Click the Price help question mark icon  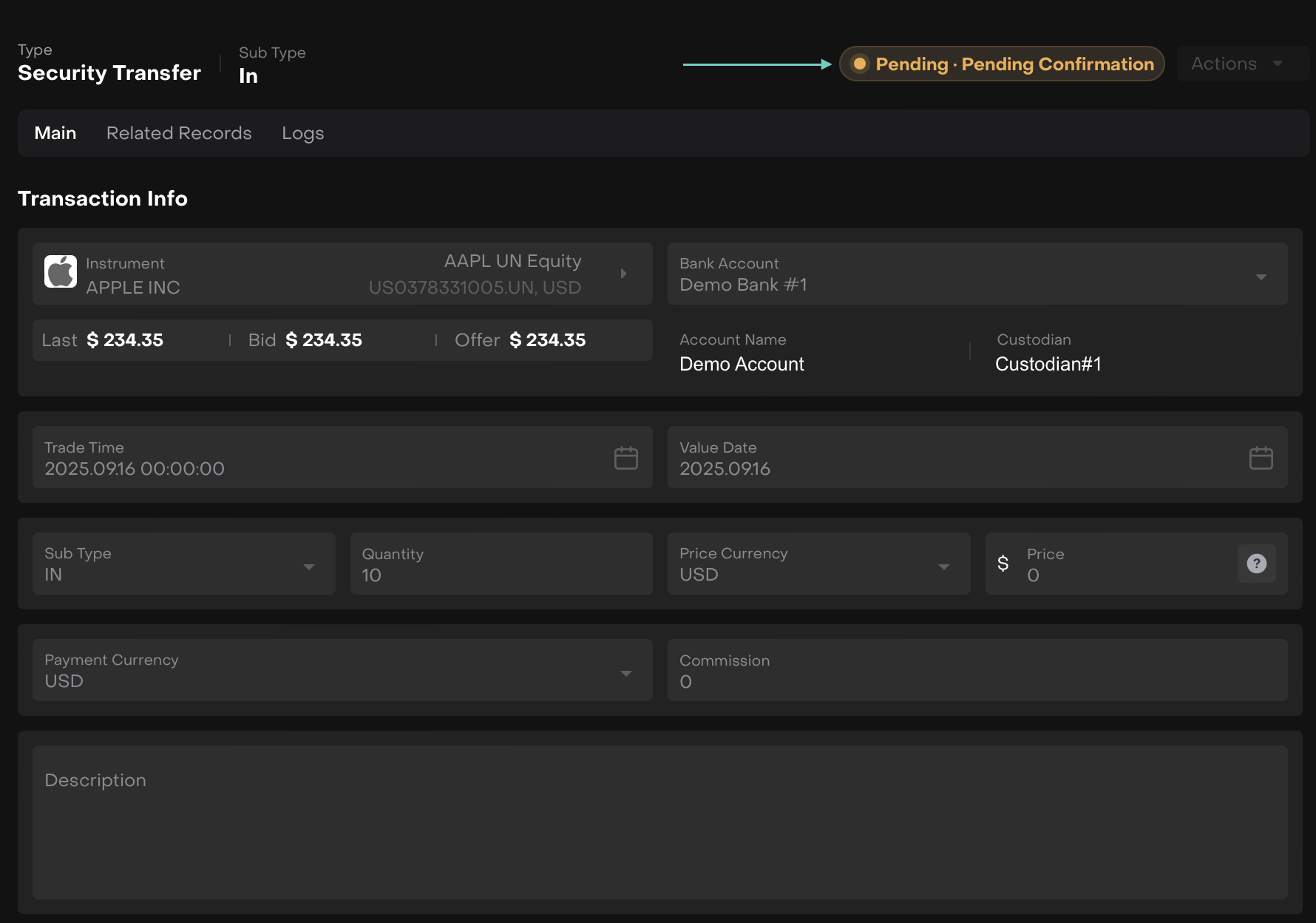pyautogui.click(x=1256, y=564)
